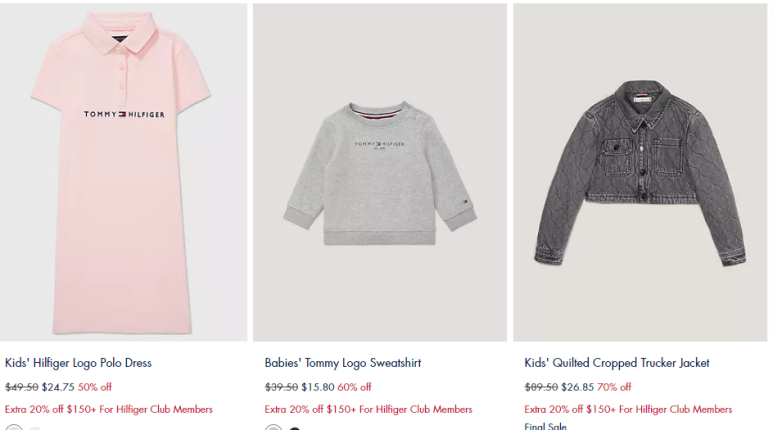The height and width of the screenshot is (430, 773).
Task: Click the 60% off discount label
Action: (x=354, y=387)
